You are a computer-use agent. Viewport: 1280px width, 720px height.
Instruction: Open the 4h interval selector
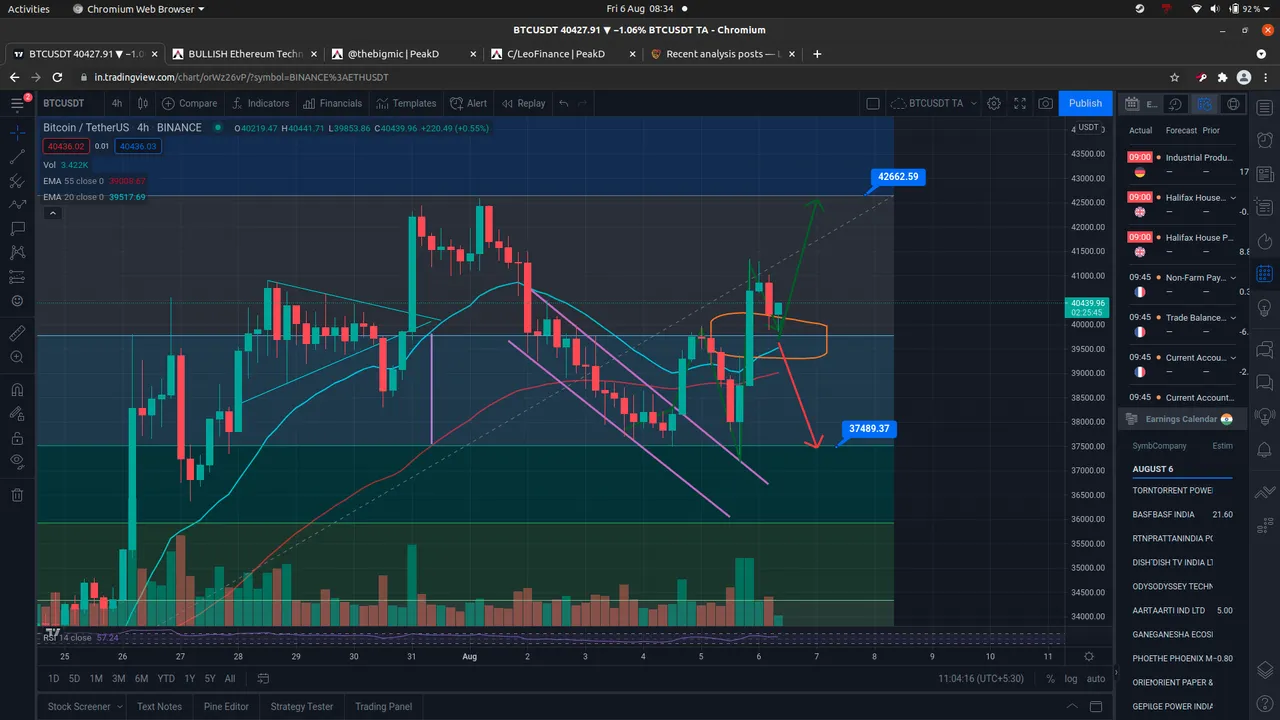(x=117, y=103)
